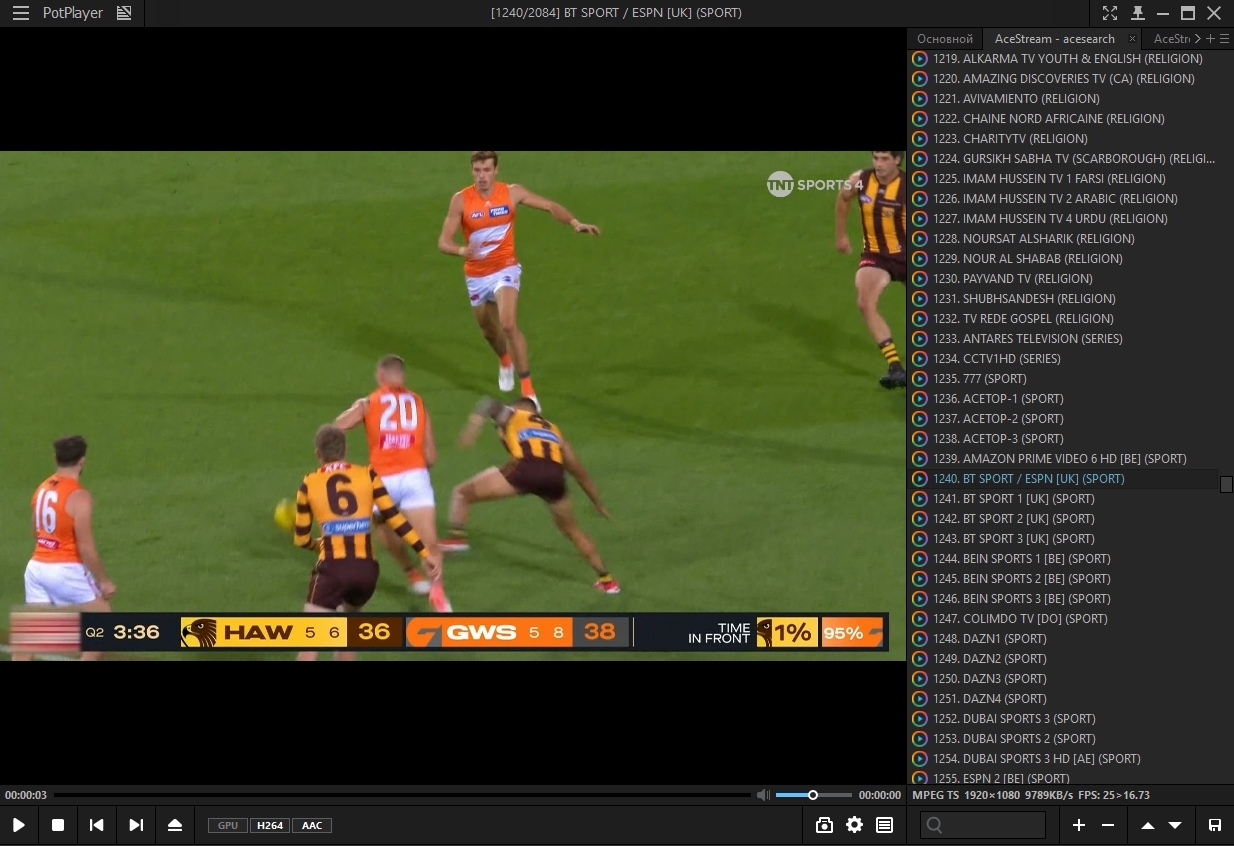Select 1228. NOURSAT ALSHARIK channel
The height and width of the screenshot is (846, 1234).
[x=1064, y=239]
